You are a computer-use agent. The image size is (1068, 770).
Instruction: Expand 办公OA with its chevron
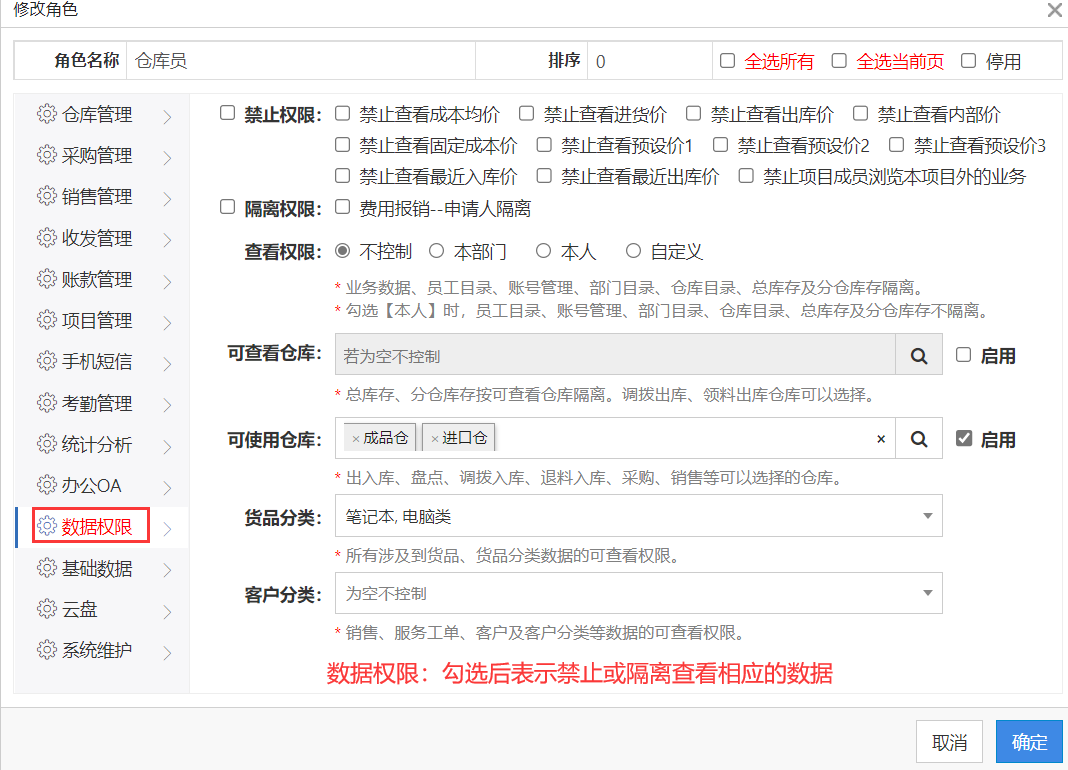click(168, 488)
